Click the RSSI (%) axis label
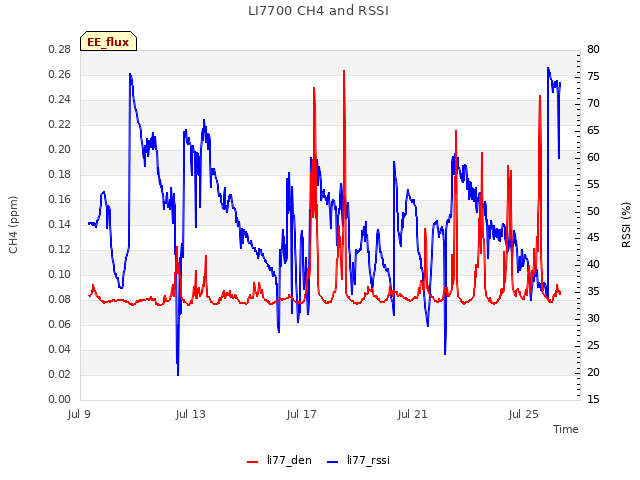This screenshot has width=640, height=480. coord(626,225)
